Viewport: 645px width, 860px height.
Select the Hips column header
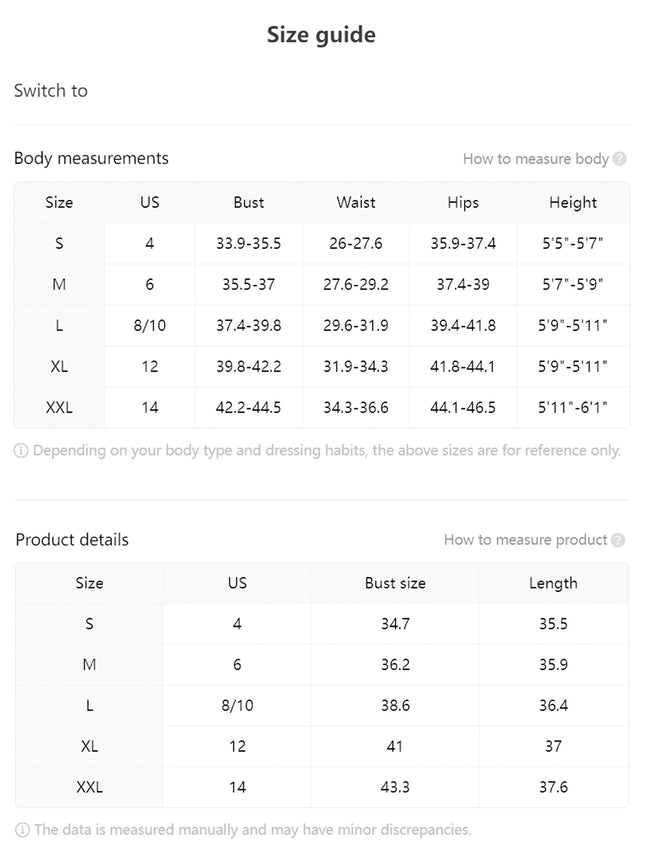tap(463, 202)
